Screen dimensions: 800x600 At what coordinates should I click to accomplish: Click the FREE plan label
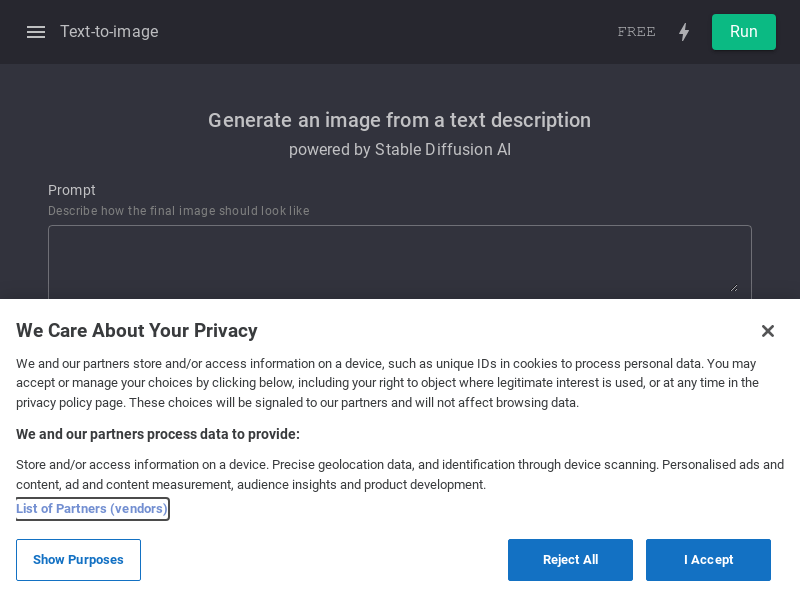[x=636, y=32]
